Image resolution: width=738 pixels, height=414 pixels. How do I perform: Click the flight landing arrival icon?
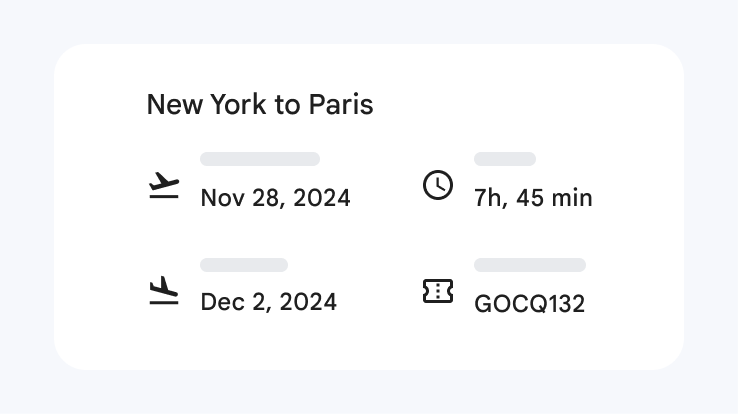coord(163,291)
